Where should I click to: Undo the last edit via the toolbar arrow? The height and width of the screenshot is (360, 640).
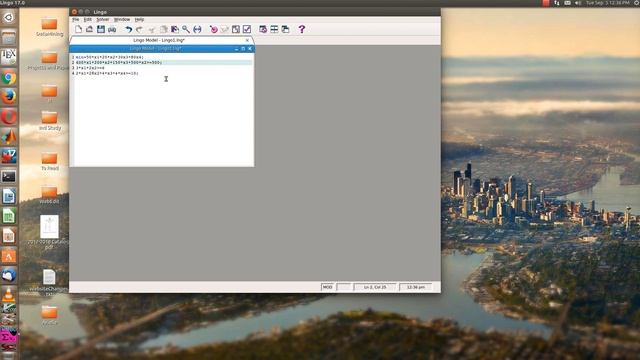tap(129, 29)
